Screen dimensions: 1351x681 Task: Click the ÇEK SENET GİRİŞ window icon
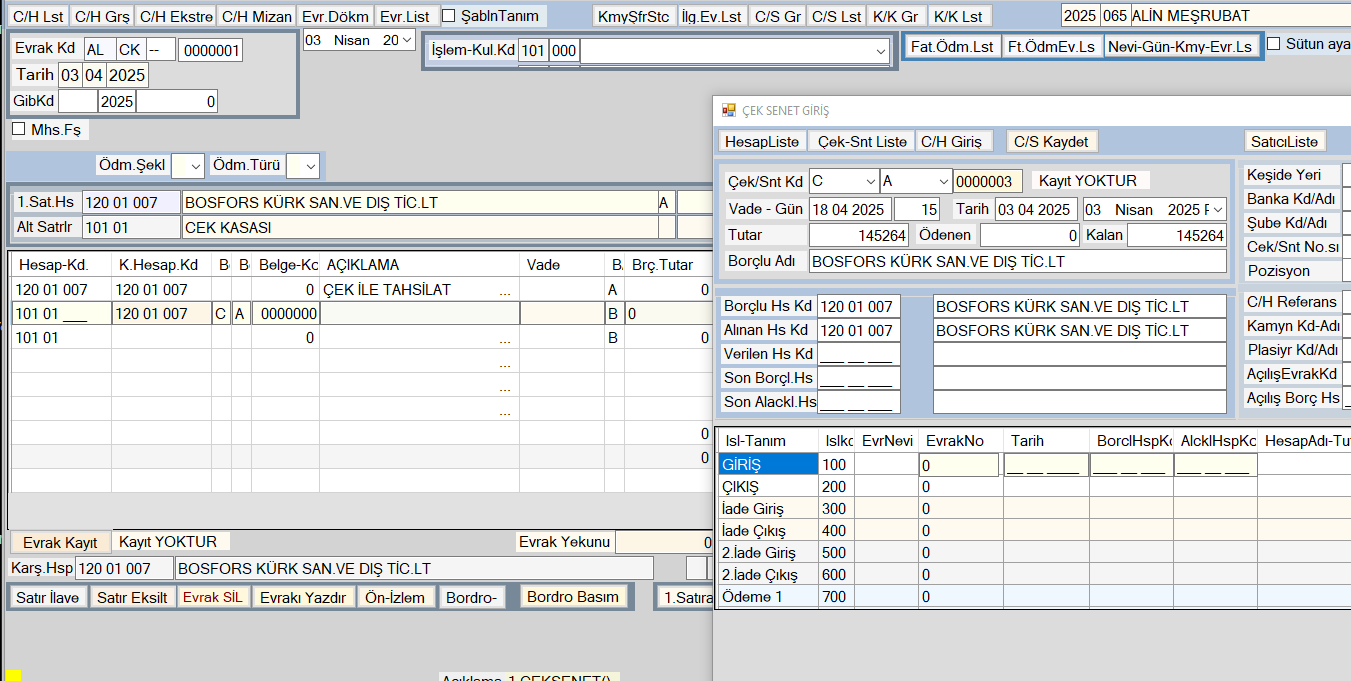tap(728, 110)
